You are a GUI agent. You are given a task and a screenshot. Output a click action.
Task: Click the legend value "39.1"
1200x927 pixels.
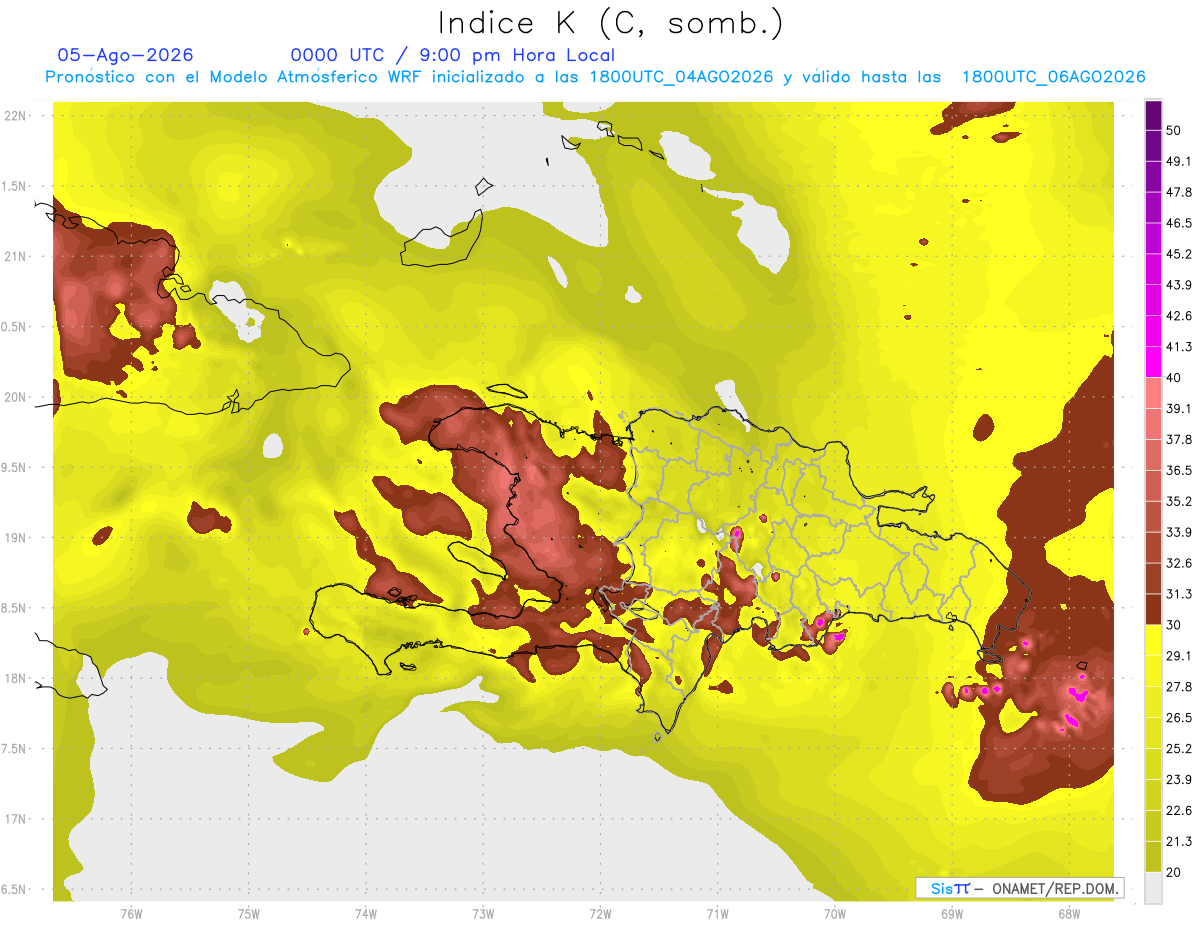coord(1179,408)
